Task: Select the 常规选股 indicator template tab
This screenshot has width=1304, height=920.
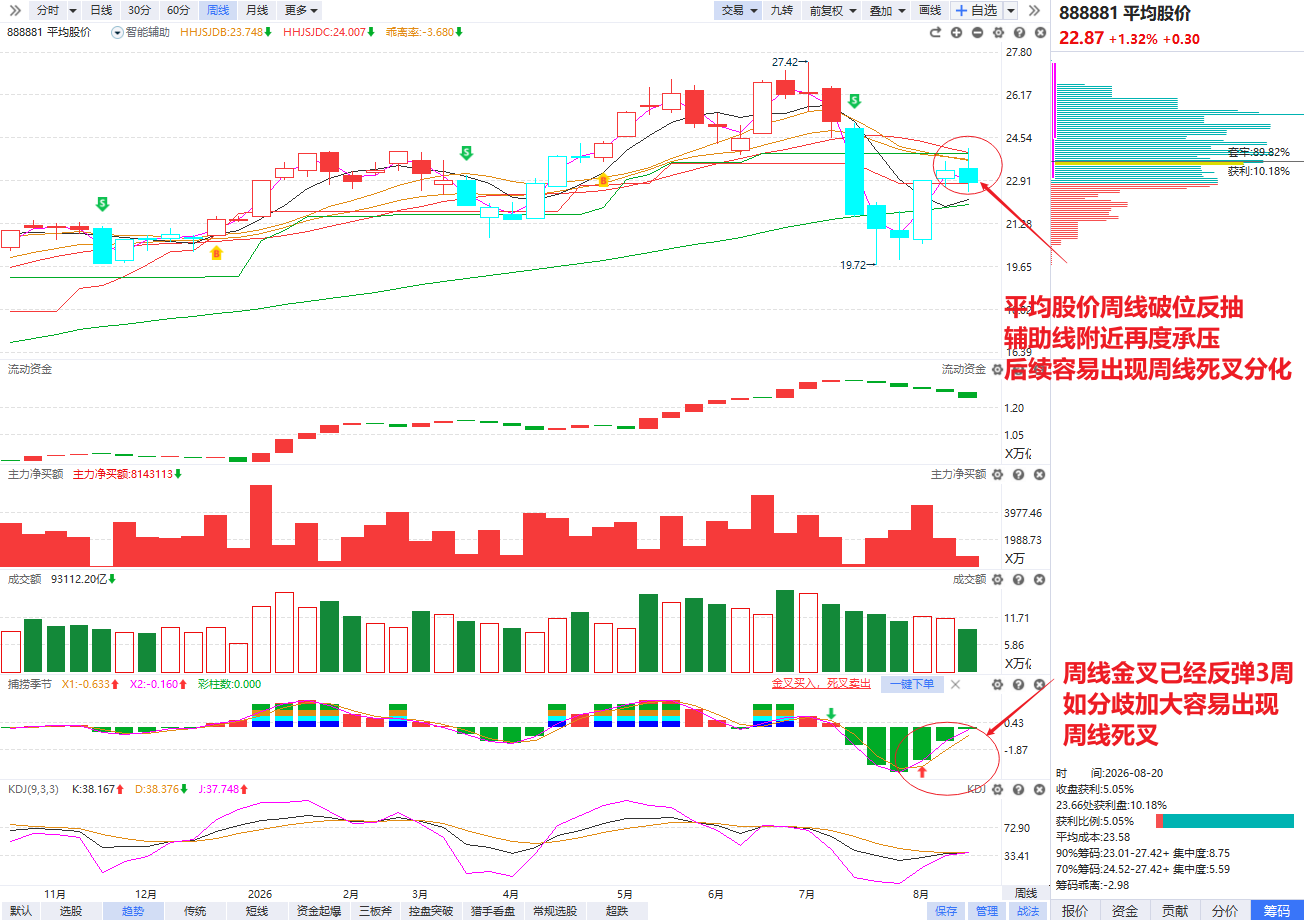Action: click(x=555, y=911)
